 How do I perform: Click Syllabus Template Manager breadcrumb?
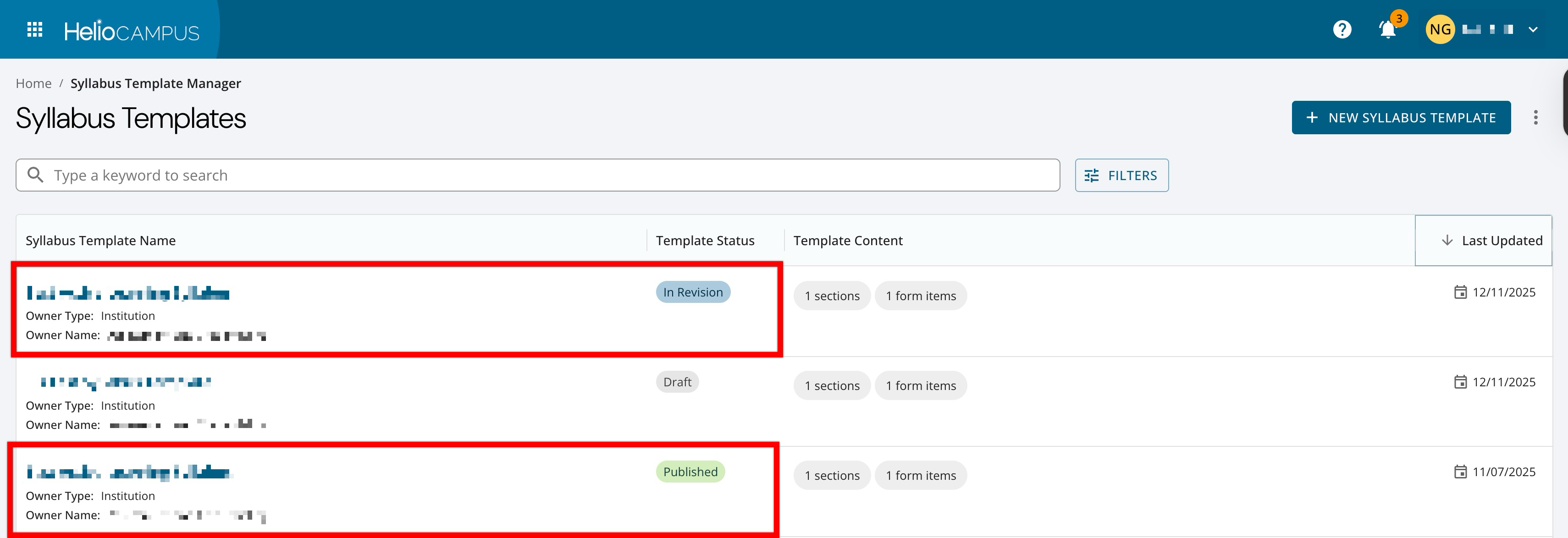coord(155,83)
